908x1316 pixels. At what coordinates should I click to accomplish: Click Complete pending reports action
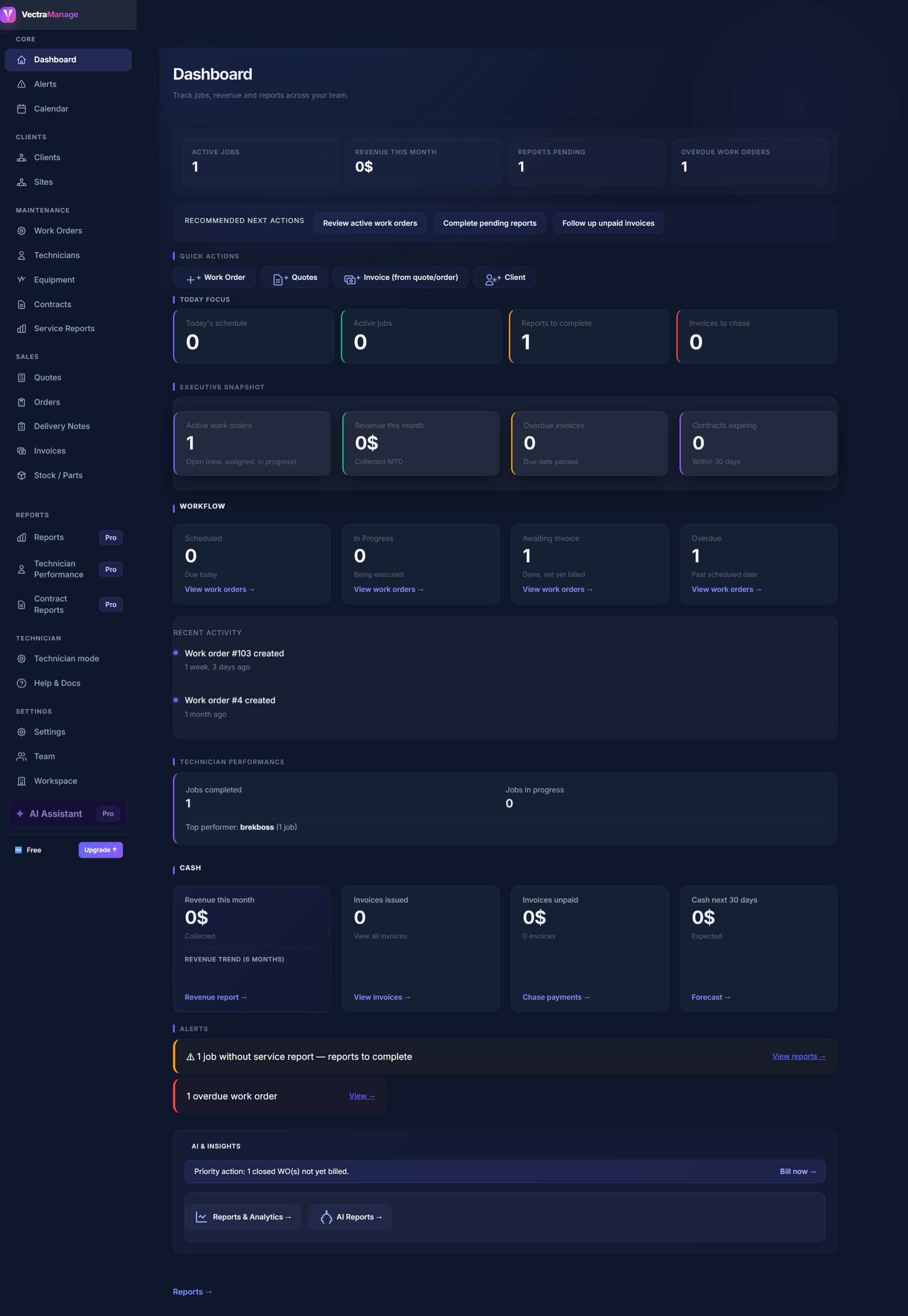(x=489, y=223)
